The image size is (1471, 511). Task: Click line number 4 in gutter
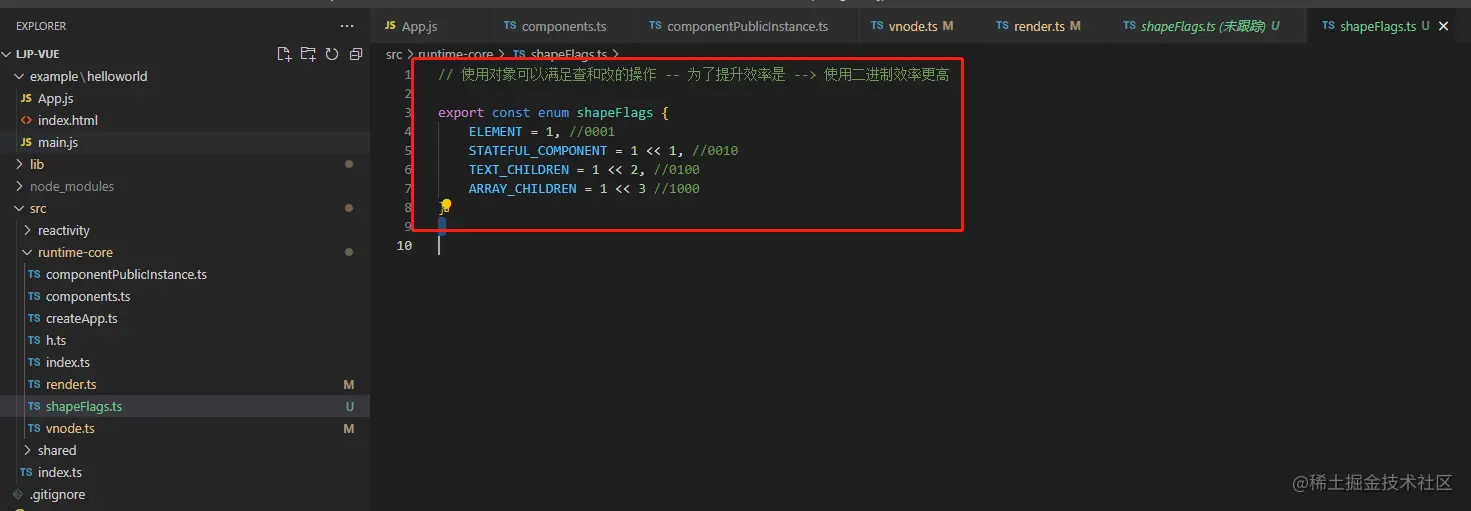click(407, 131)
